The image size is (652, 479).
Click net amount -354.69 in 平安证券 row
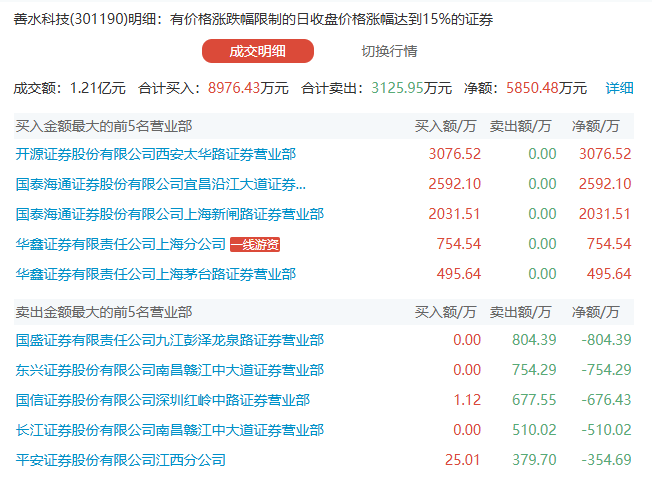tap(606, 460)
